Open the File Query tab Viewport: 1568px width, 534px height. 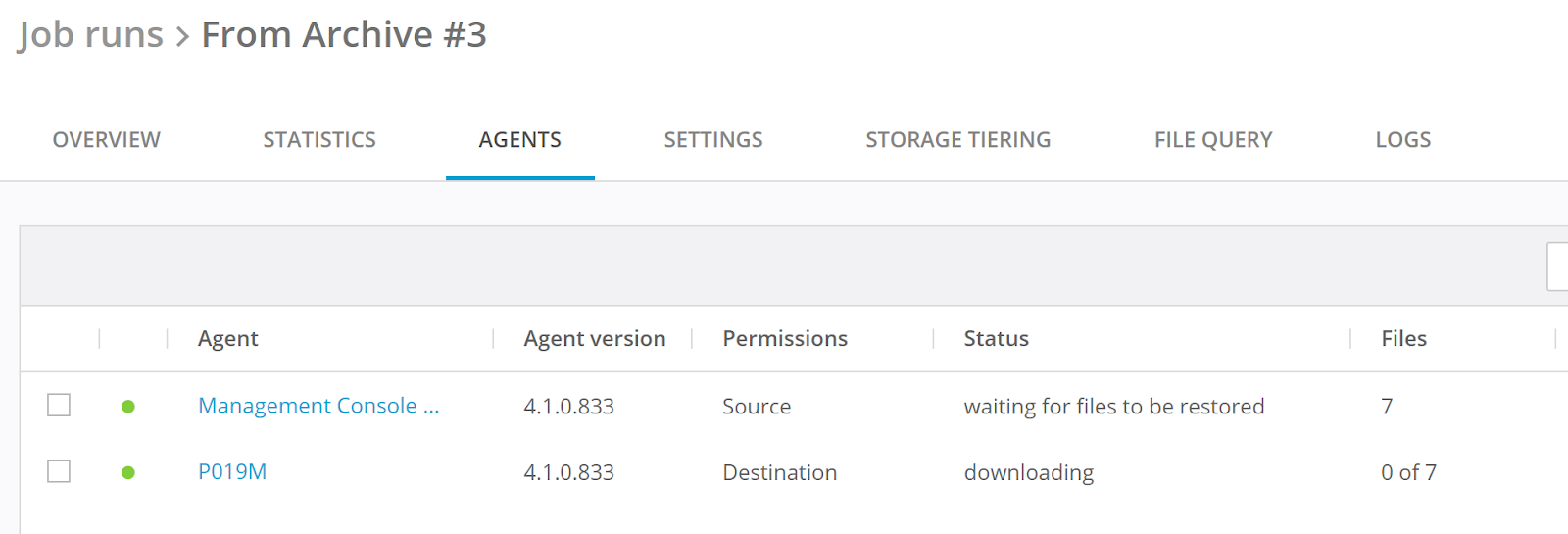1213,140
